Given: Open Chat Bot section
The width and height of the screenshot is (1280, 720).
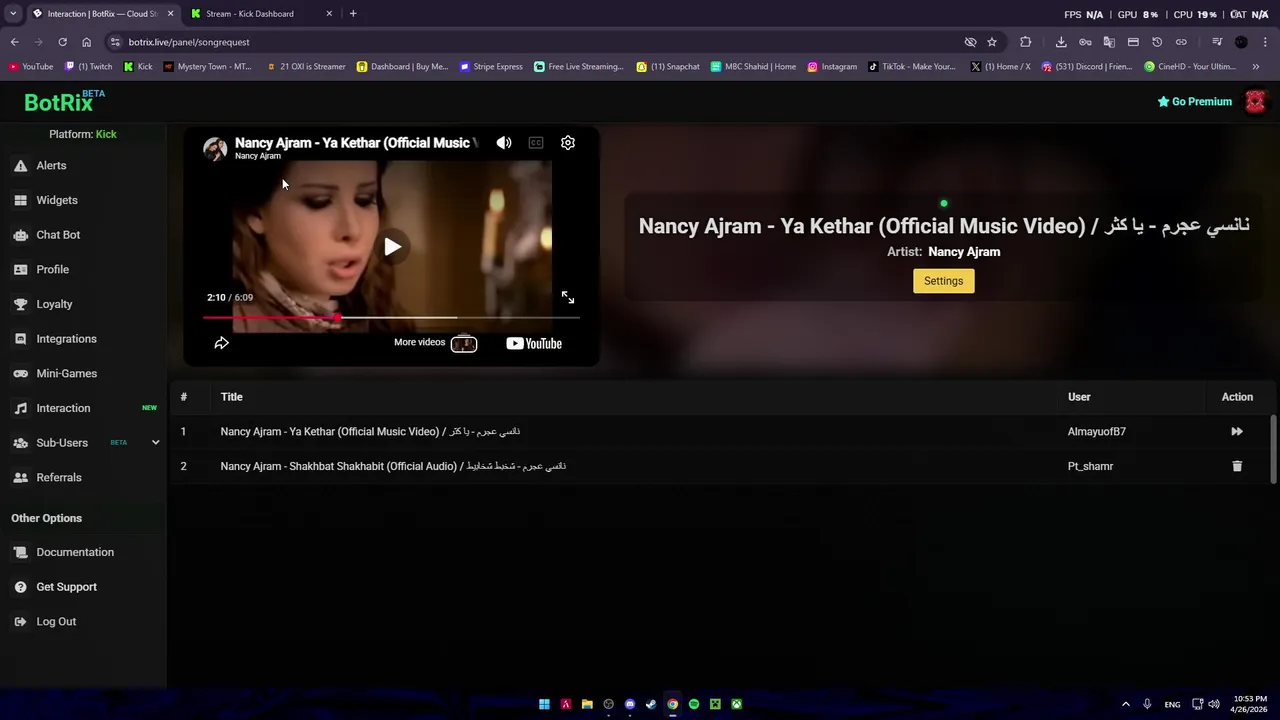Looking at the screenshot, I should 58,235.
